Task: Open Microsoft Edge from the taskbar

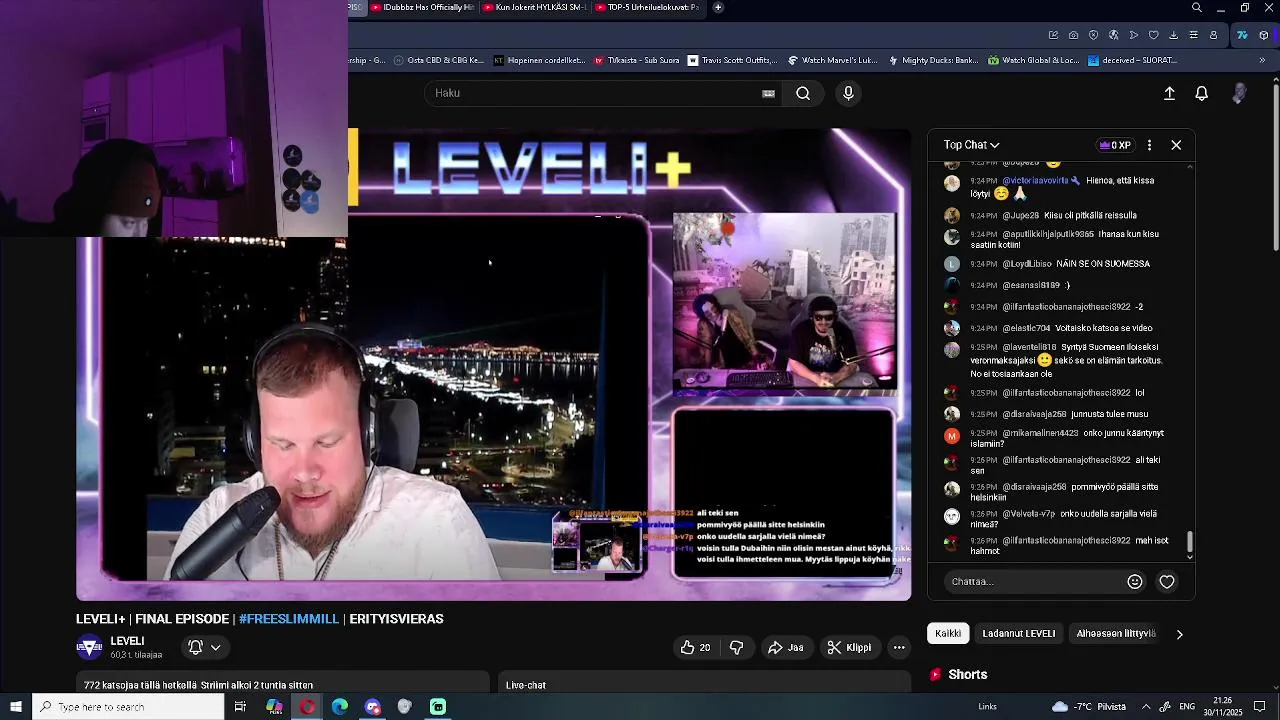Action: 340,707
